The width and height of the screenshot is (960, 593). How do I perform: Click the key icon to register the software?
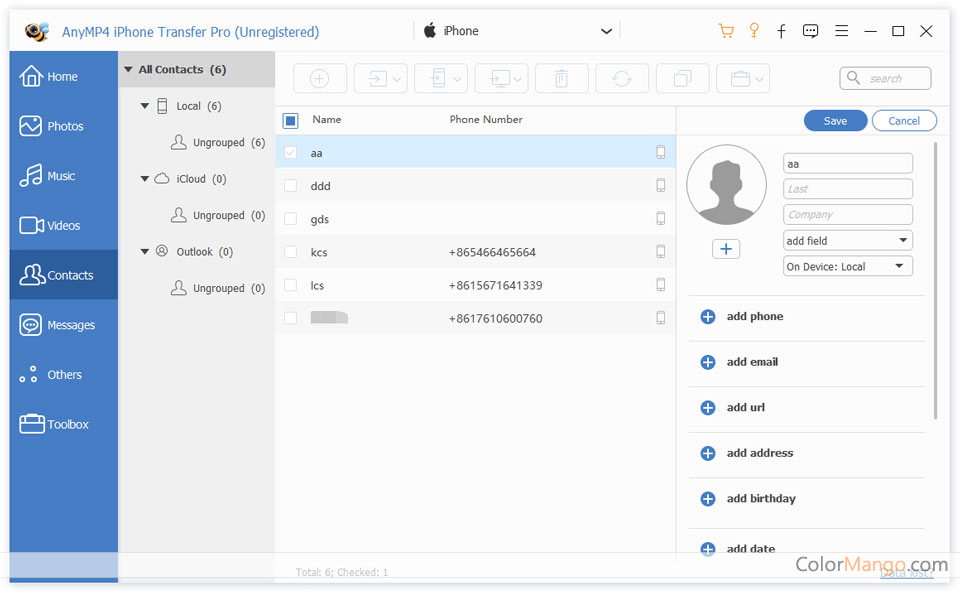tap(754, 30)
